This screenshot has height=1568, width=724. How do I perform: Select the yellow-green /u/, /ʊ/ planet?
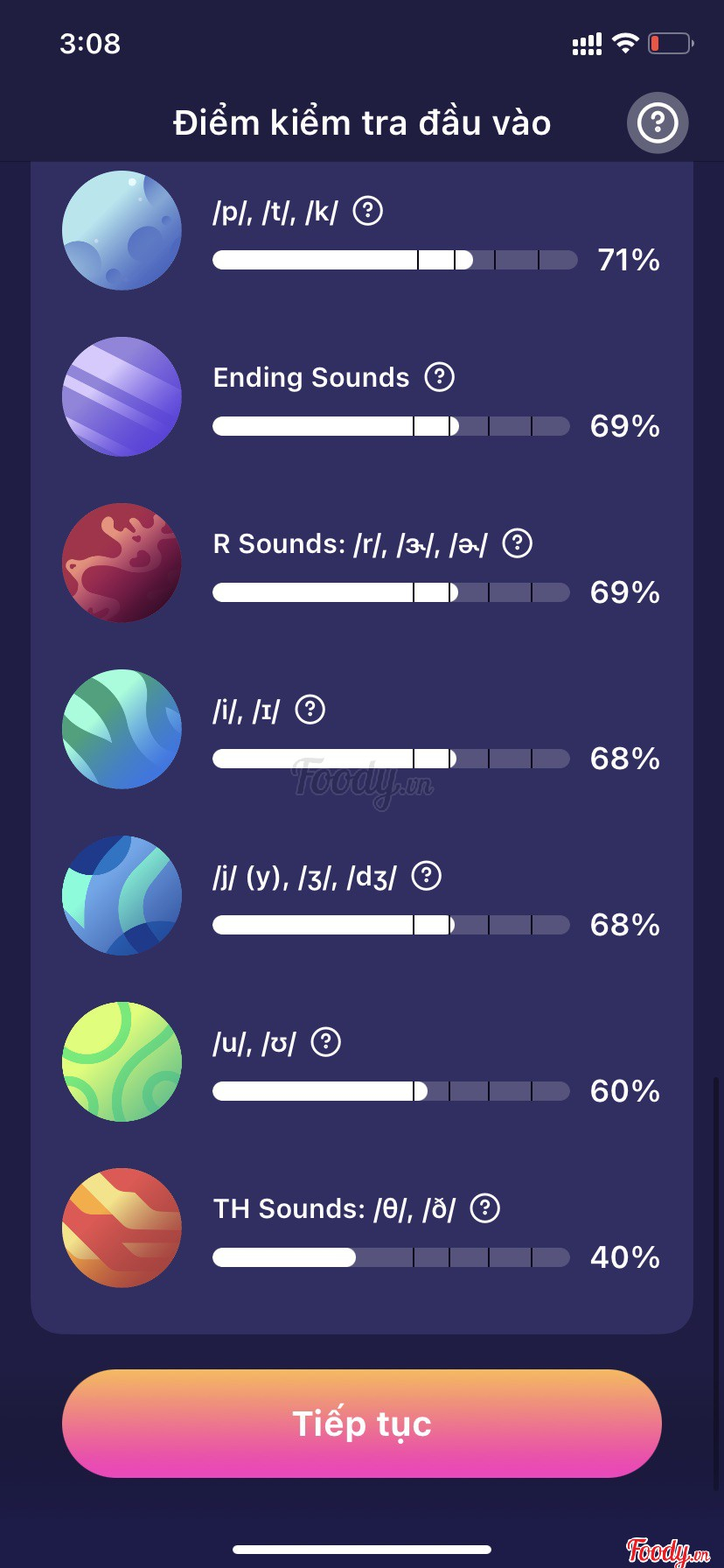click(x=122, y=1062)
